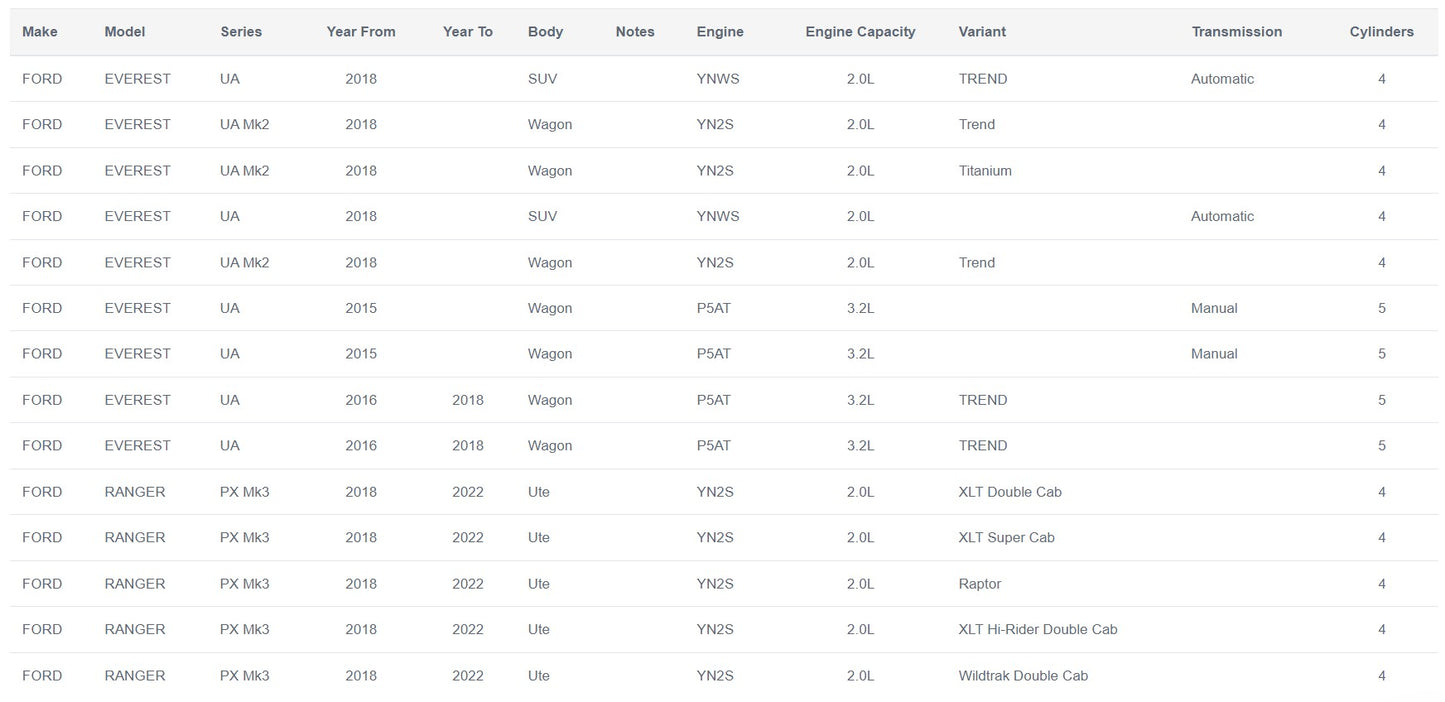1445x702 pixels.
Task: Select the Titanium variant cell
Action: point(985,171)
